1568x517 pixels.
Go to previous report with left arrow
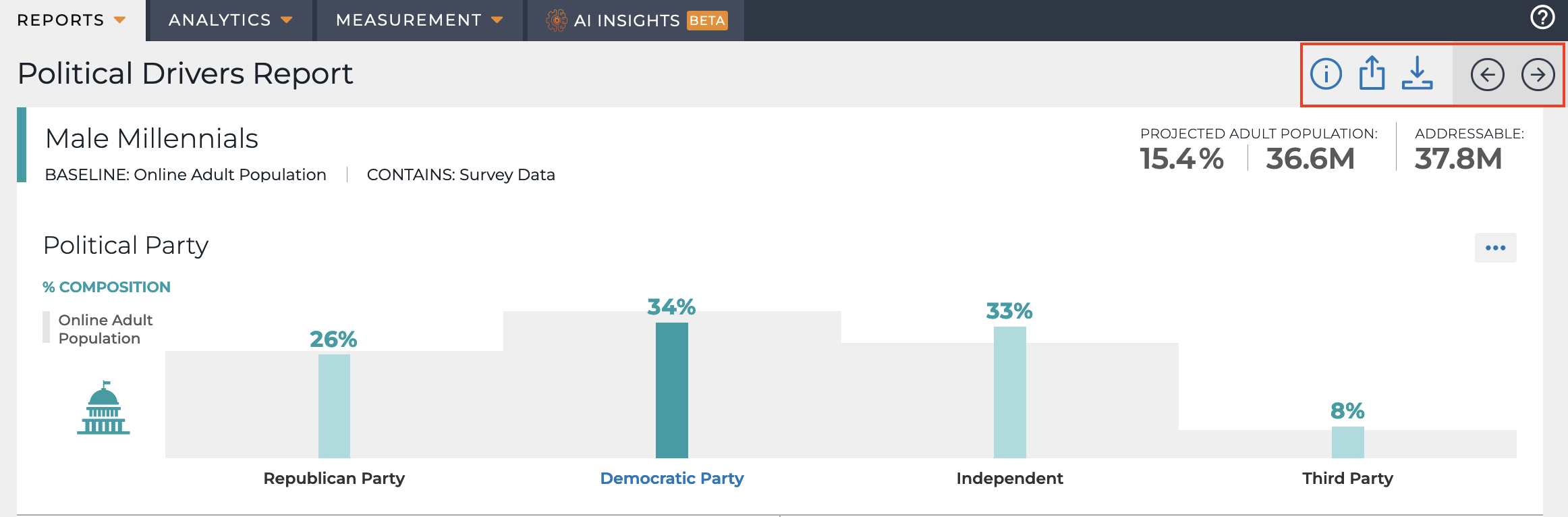click(x=1487, y=74)
